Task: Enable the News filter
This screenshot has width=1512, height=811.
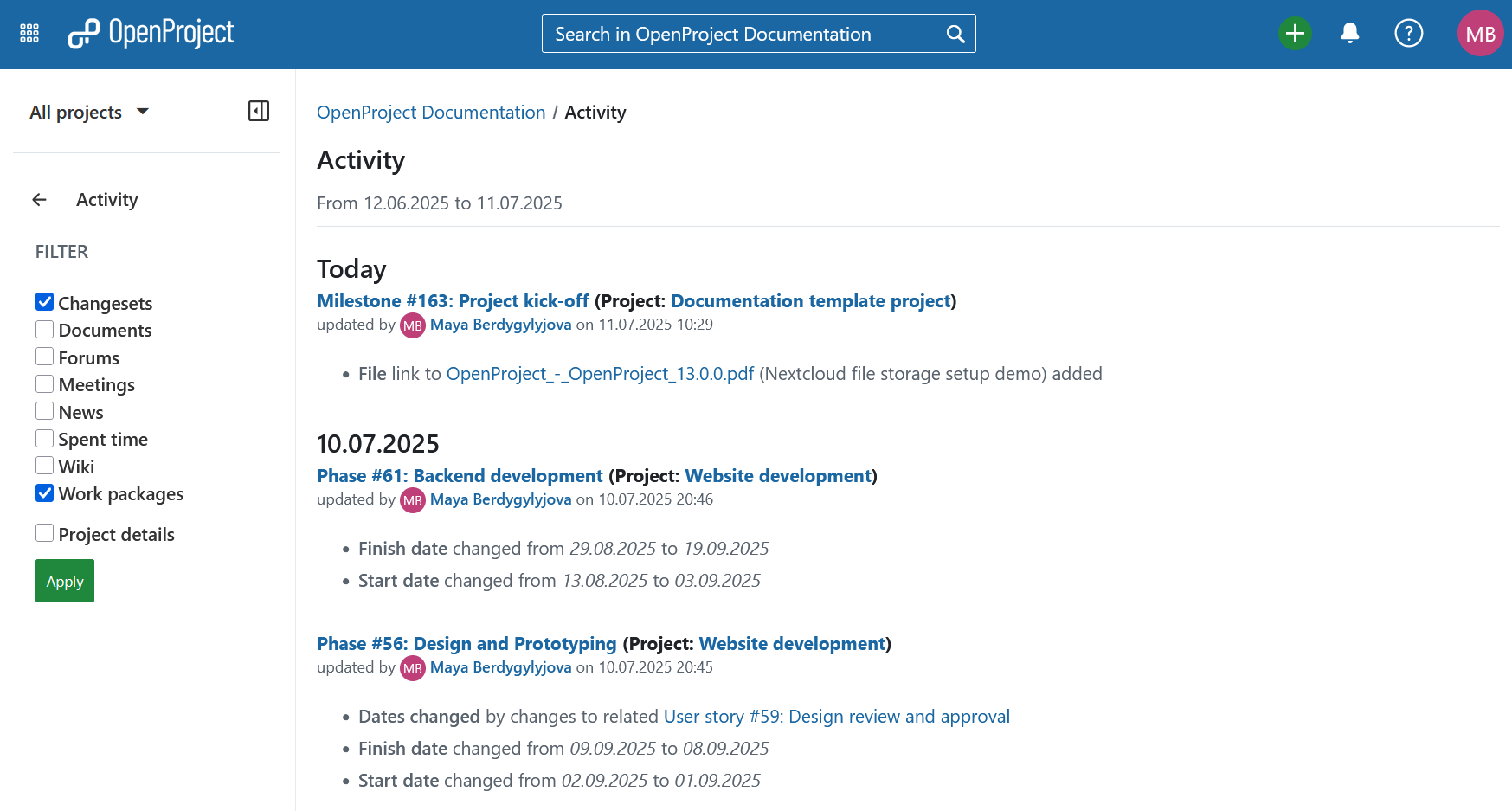Action: (45, 411)
